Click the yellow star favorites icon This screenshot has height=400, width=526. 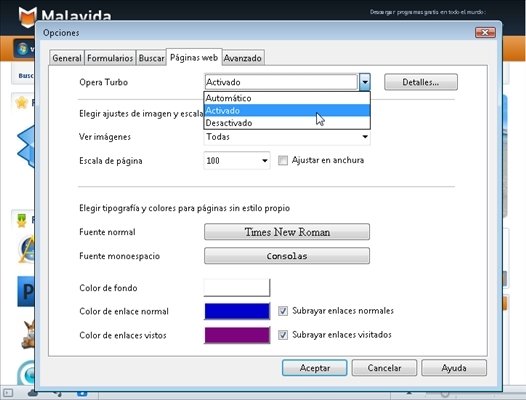(x=21, y=102)
